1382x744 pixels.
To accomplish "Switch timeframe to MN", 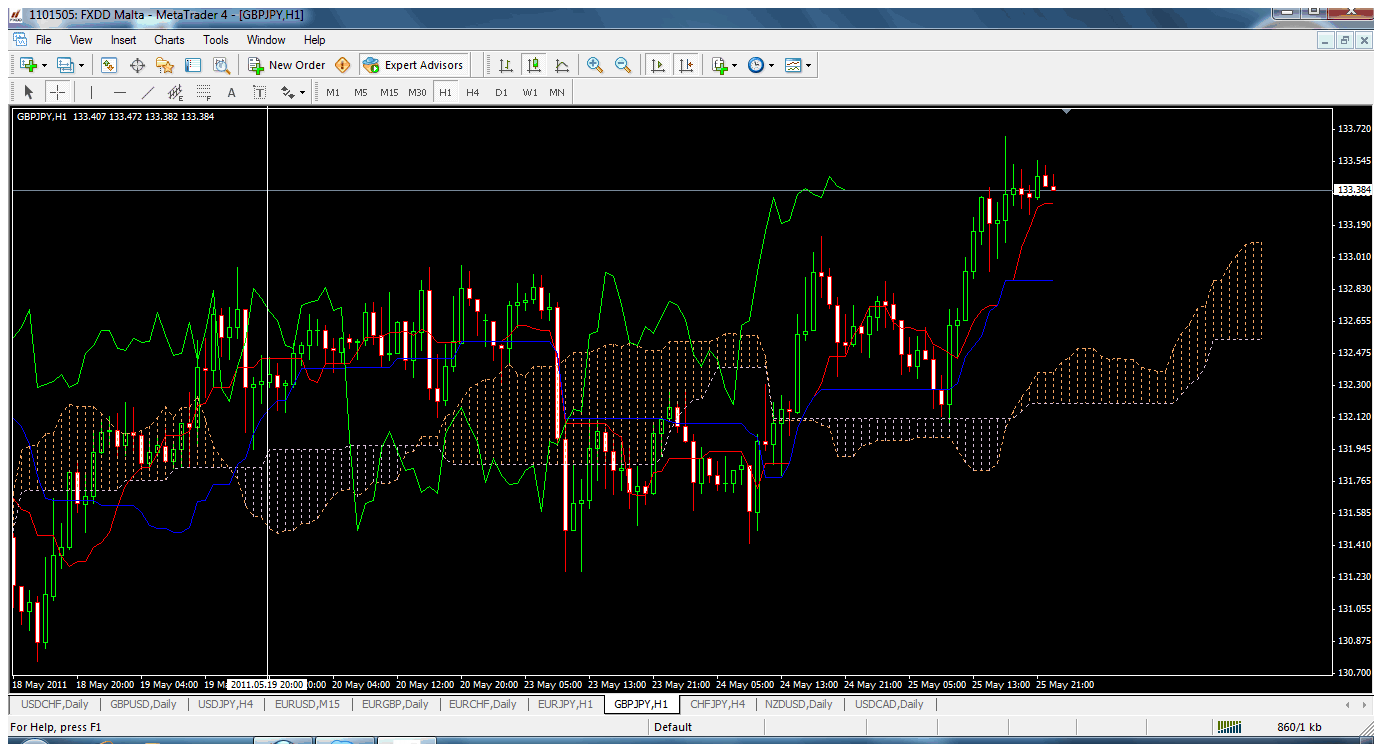I will (x=557, y=92).
